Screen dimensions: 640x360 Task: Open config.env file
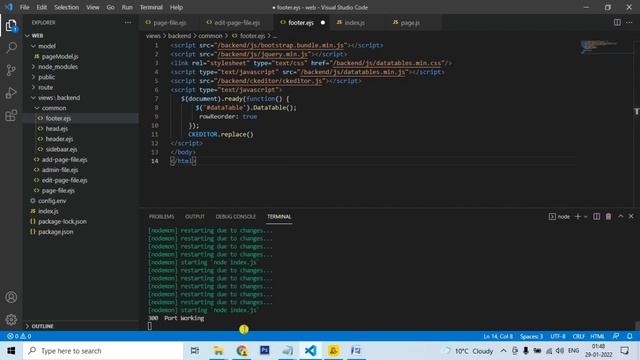pyautogui.click(x=52, y=200)
